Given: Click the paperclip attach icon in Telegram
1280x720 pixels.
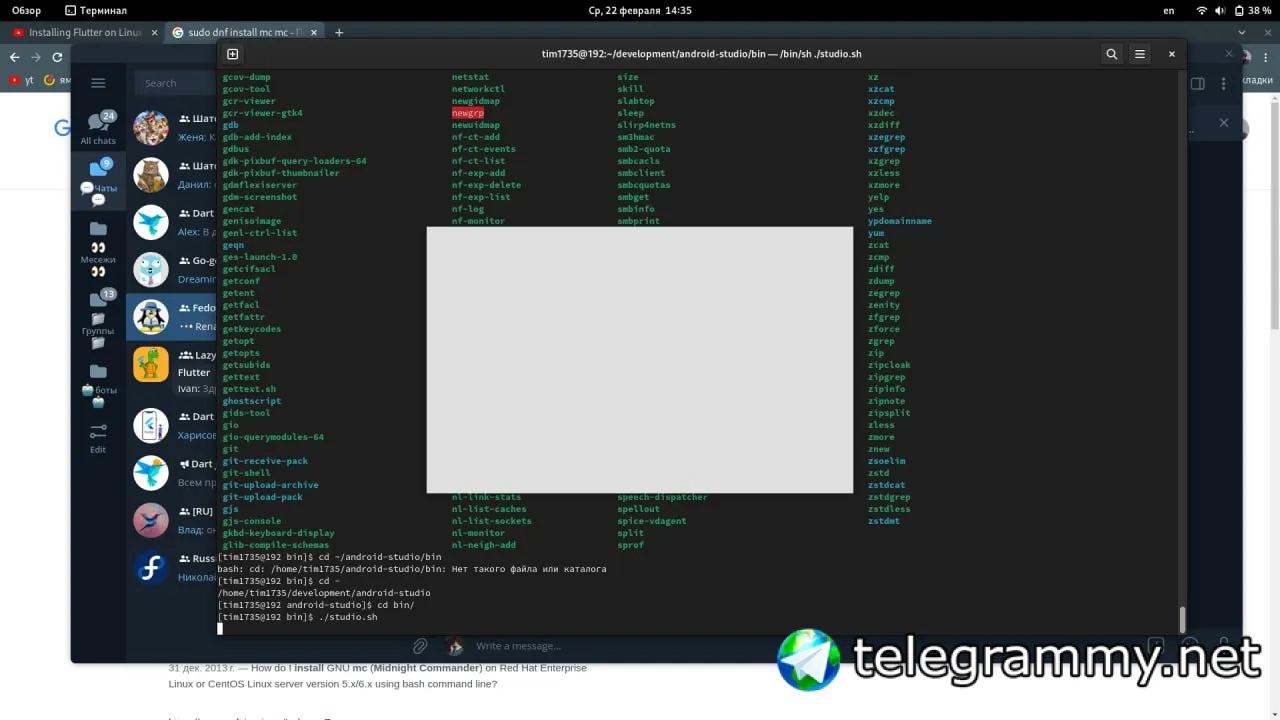Looking at the screenshot, I should click(420, 646).
